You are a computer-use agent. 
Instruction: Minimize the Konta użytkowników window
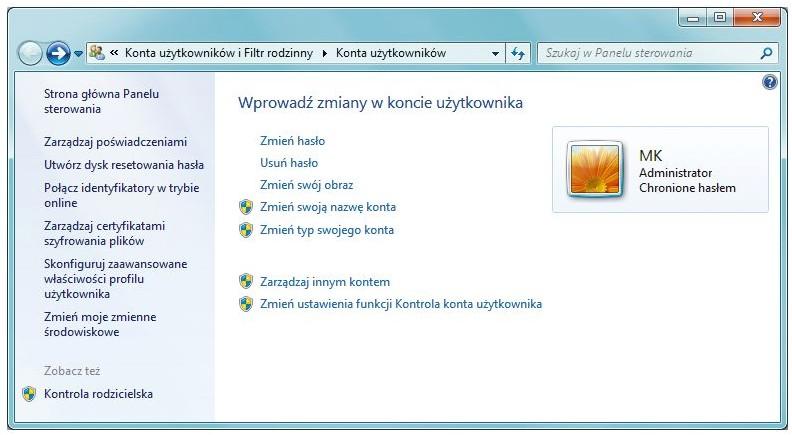693,18
